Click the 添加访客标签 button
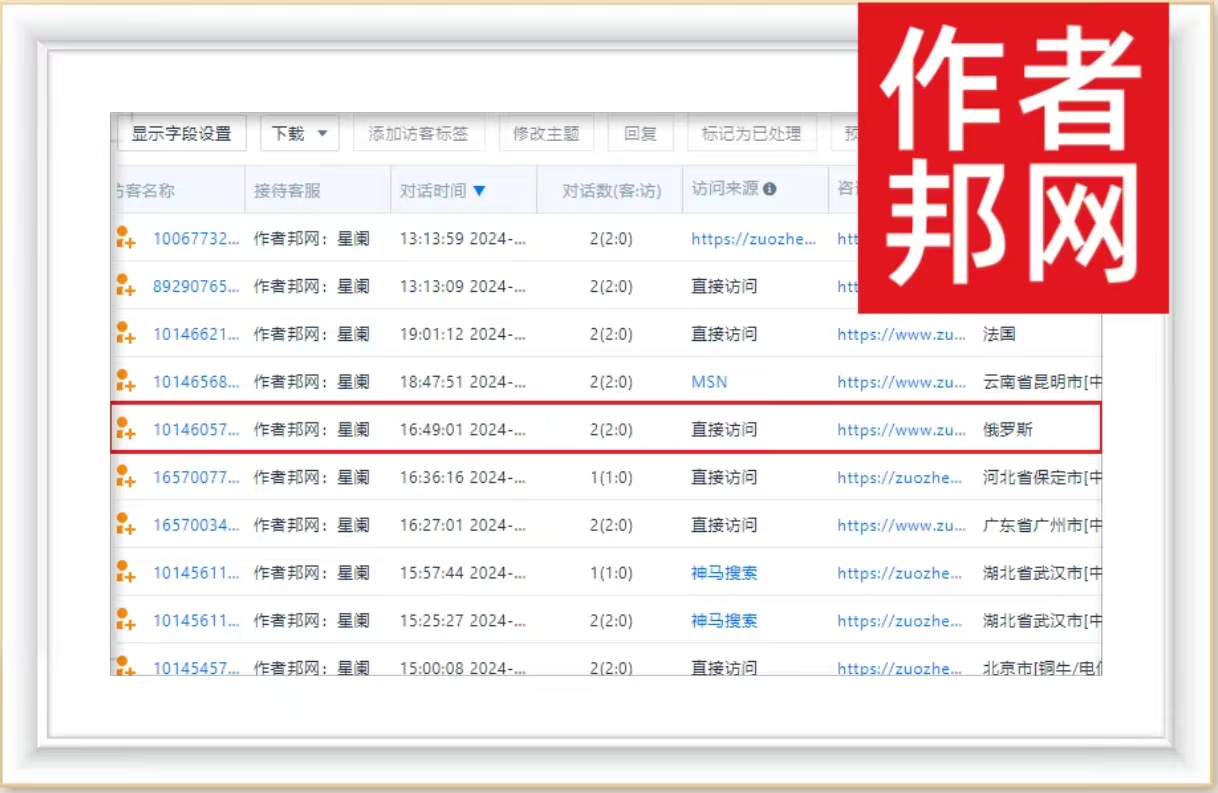The height and width of the screenshot is (793, 1218). point(418,133)
